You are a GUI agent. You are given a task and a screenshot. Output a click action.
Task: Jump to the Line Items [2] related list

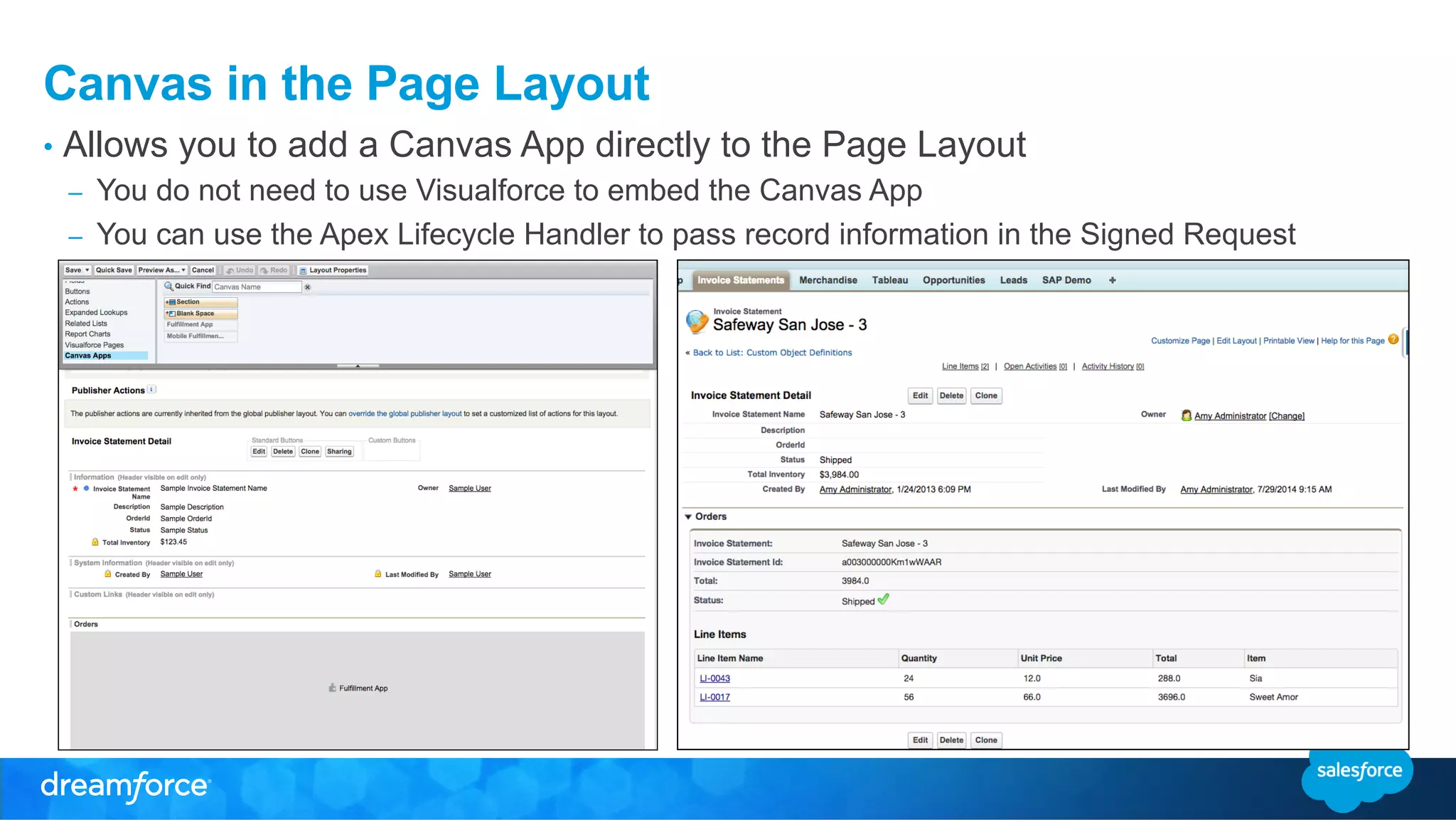point(965,367)
